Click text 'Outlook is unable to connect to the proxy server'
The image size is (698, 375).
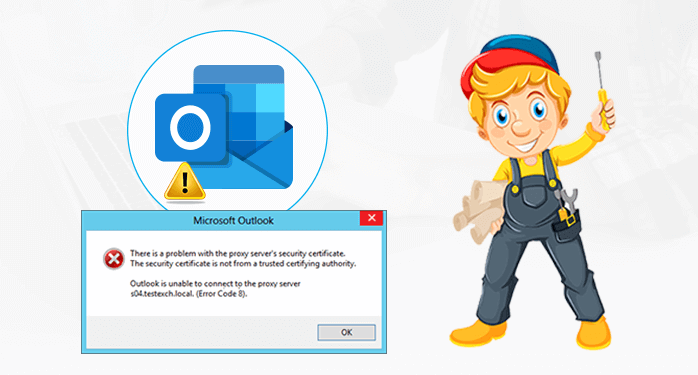click(x=215, y=283)
